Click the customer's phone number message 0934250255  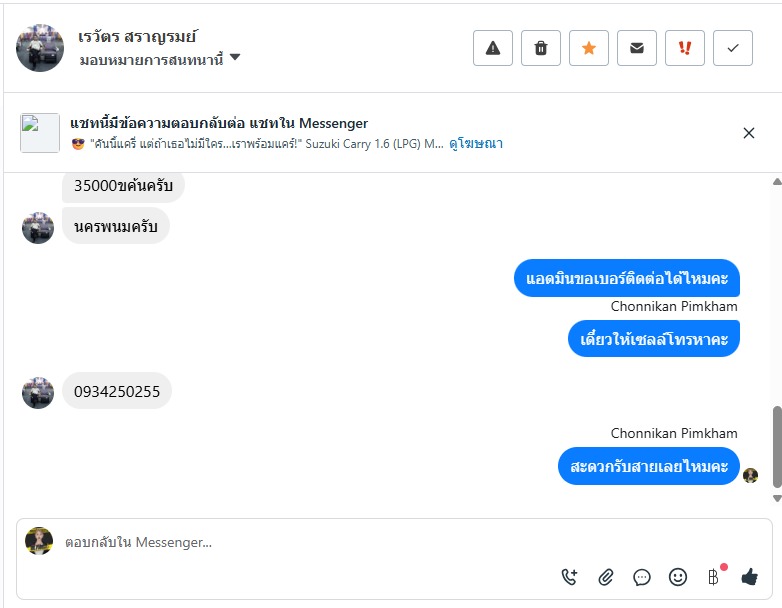pyautogui.click(x=117, y=391)
